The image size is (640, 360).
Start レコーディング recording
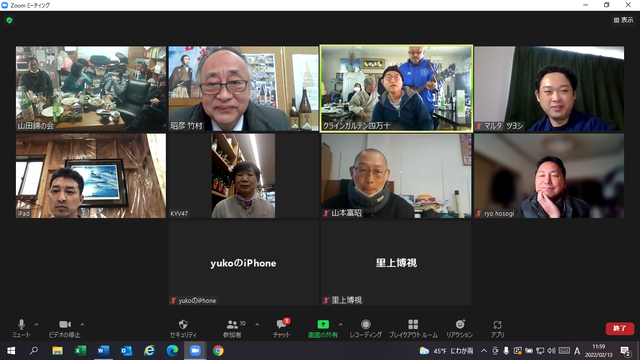(366, 328)
